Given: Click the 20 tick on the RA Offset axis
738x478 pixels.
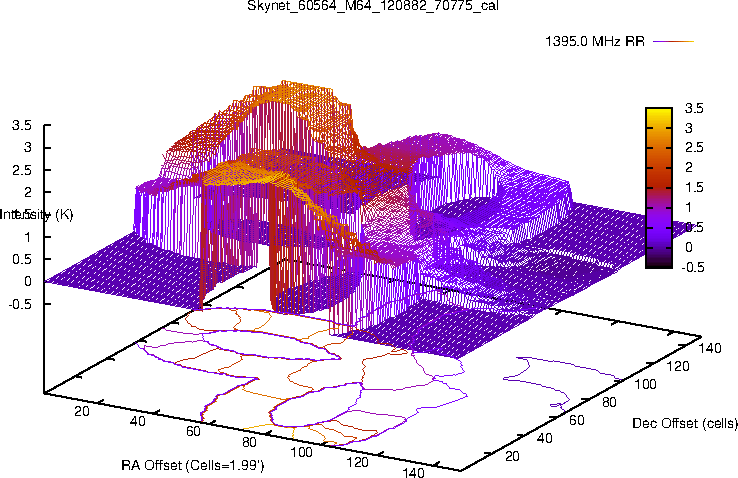Looking at the screenshot, I should (x=82, y=411).
